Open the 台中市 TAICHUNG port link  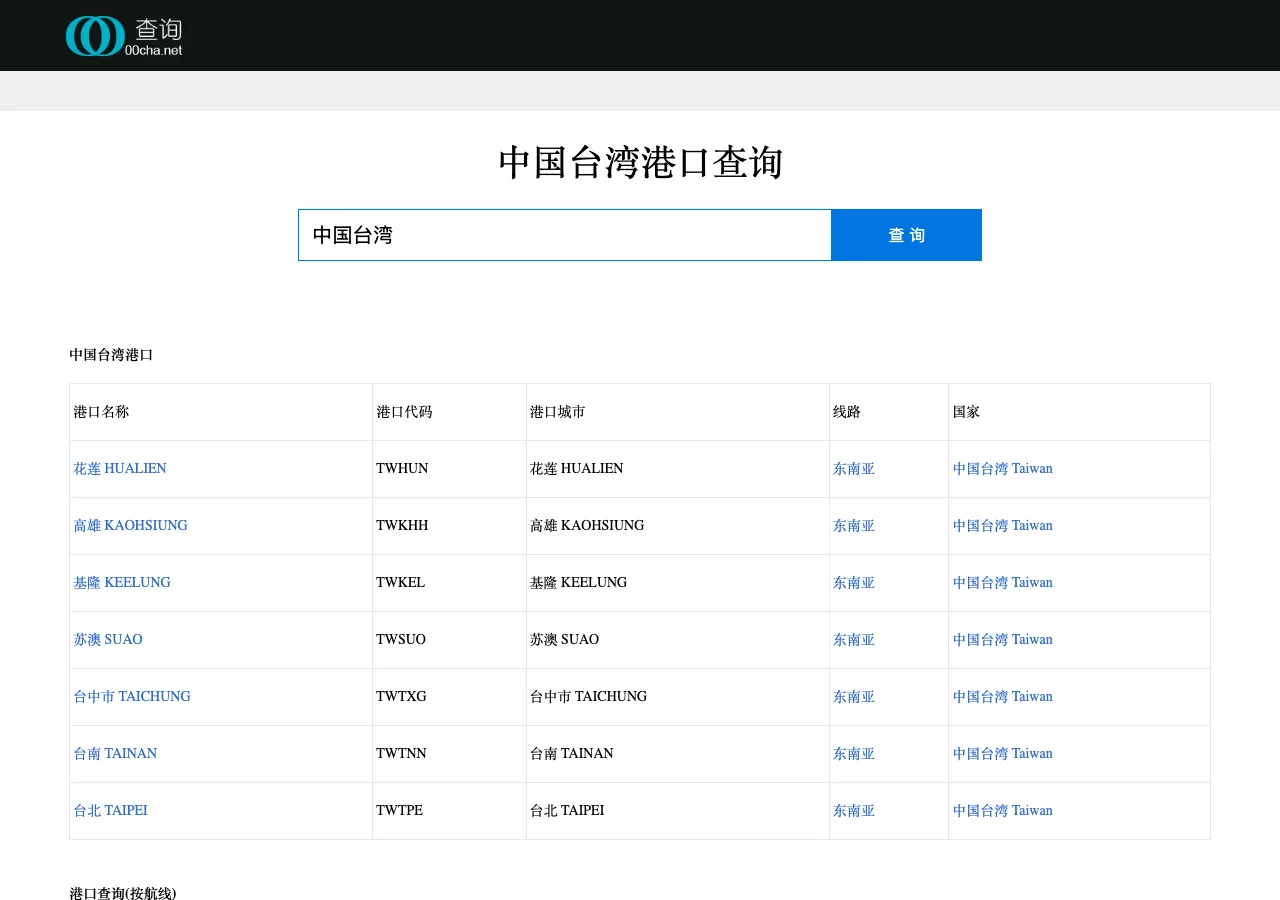(132, 696)
